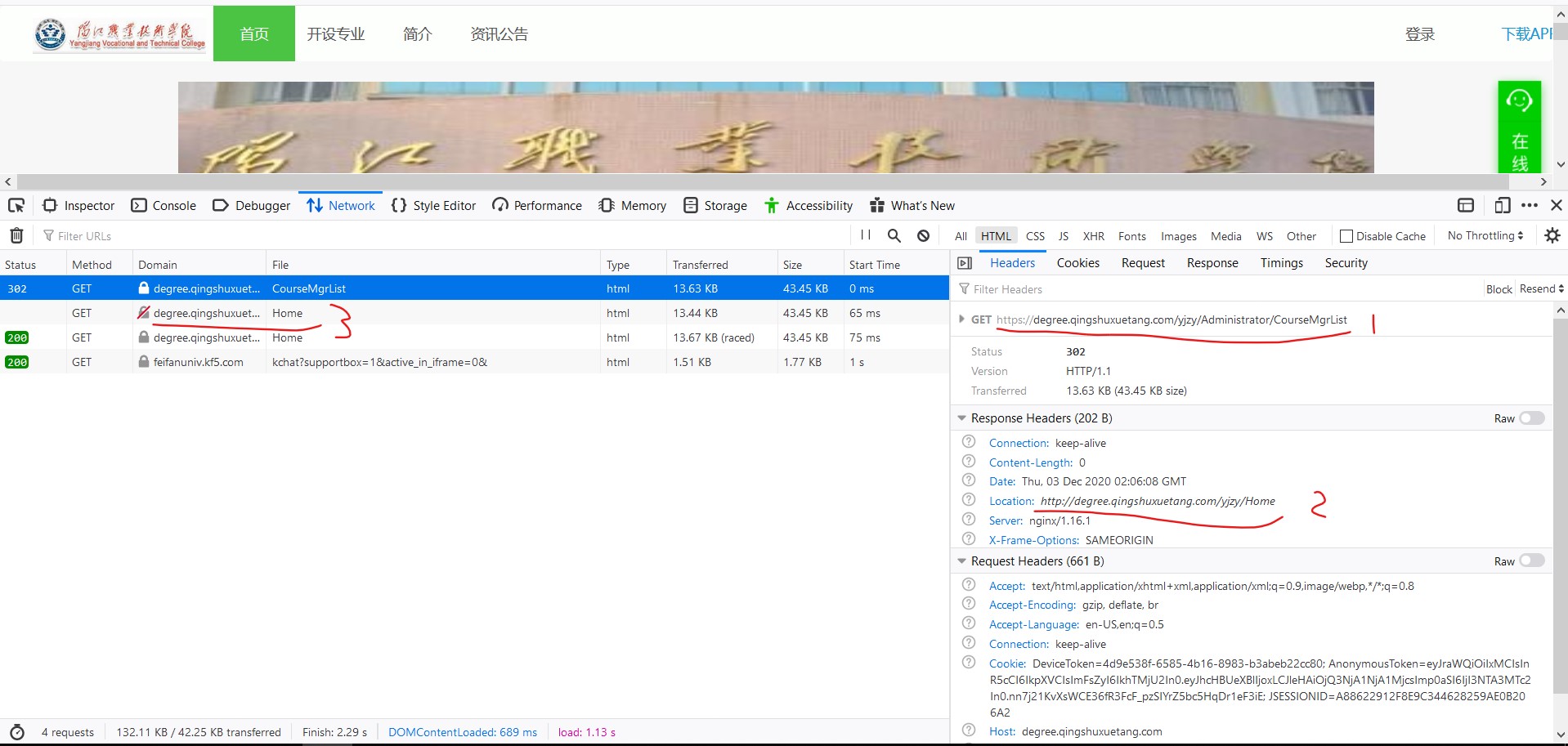Toggle CSS request filter

[1035, 236]
